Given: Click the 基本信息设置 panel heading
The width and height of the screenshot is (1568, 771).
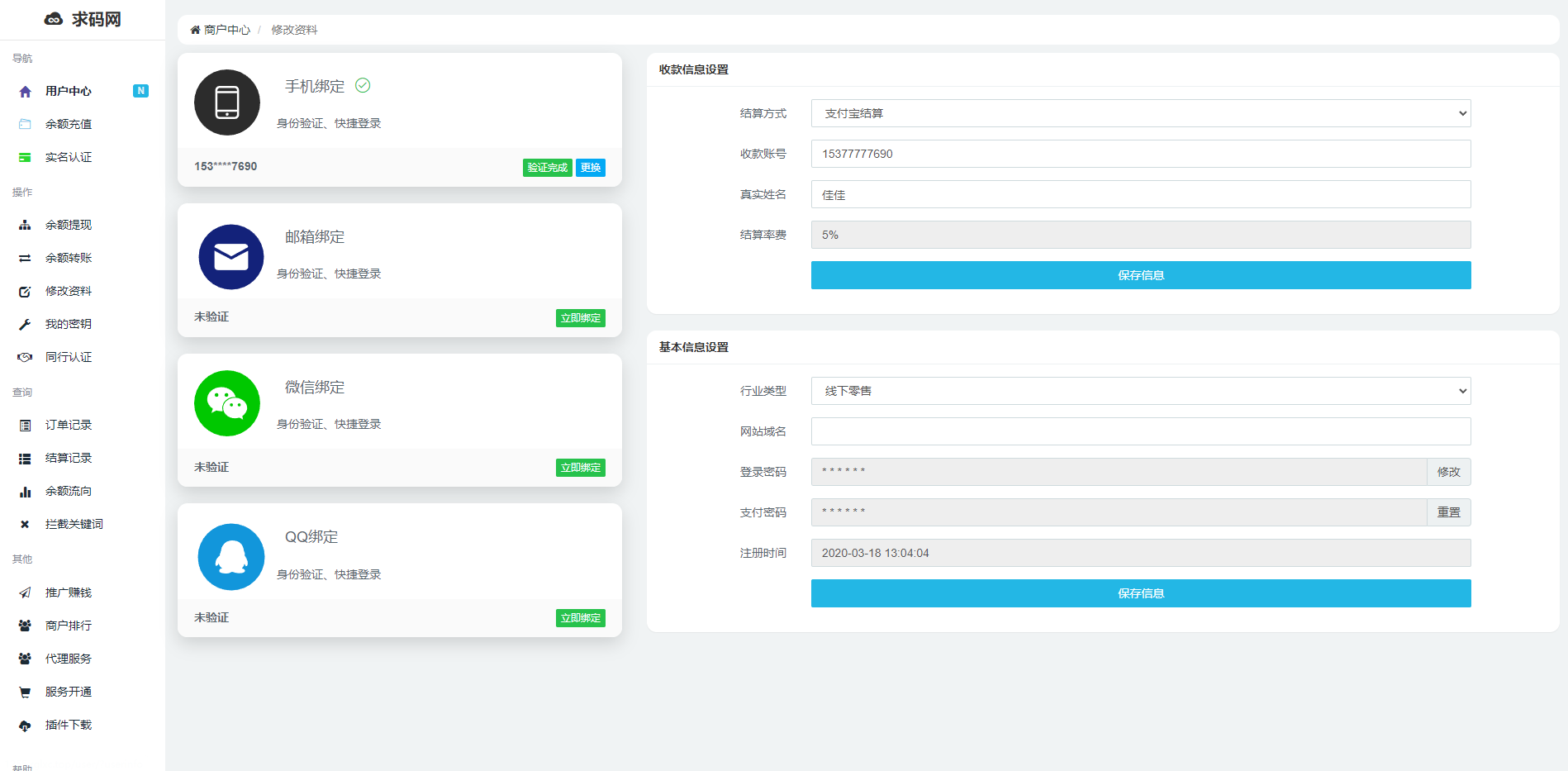Looking at the screenshot, I should coord(694,347).
